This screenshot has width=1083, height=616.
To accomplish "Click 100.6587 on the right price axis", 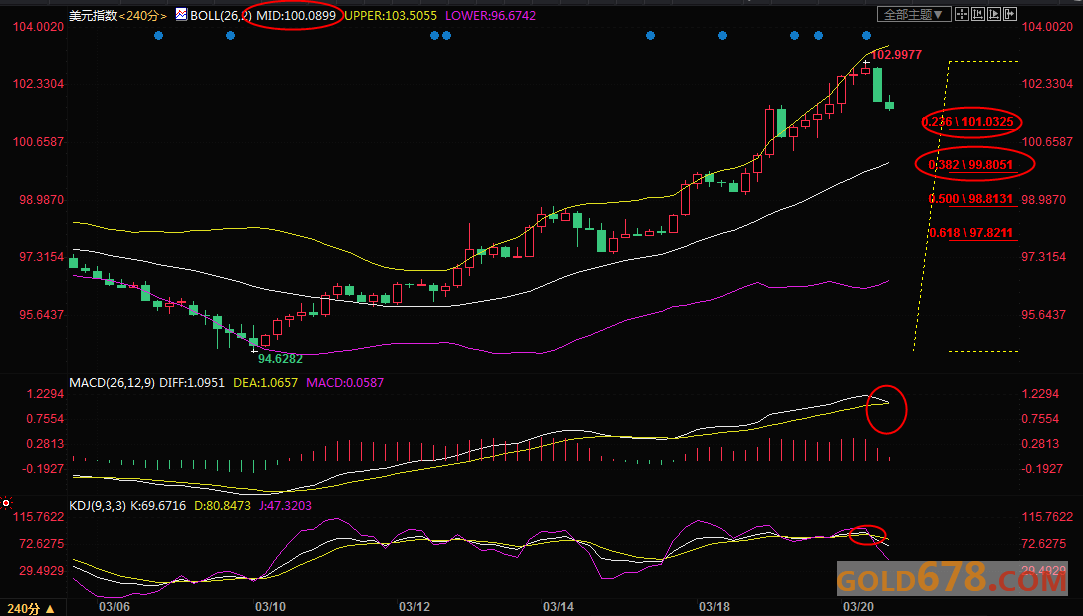I will [x=1047, y=142].
